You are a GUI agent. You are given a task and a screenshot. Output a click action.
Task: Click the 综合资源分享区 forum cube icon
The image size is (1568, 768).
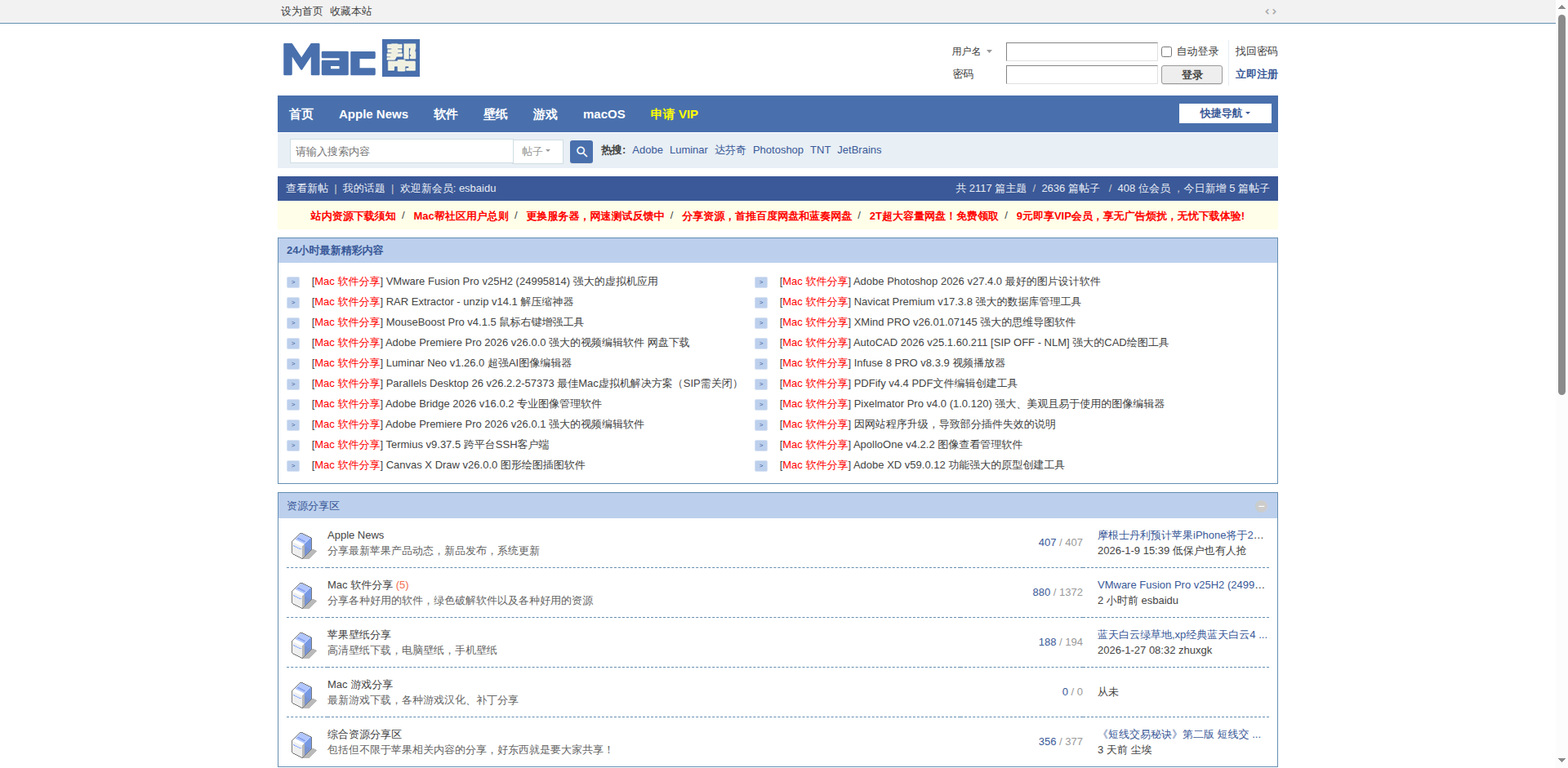coord(303,744)
